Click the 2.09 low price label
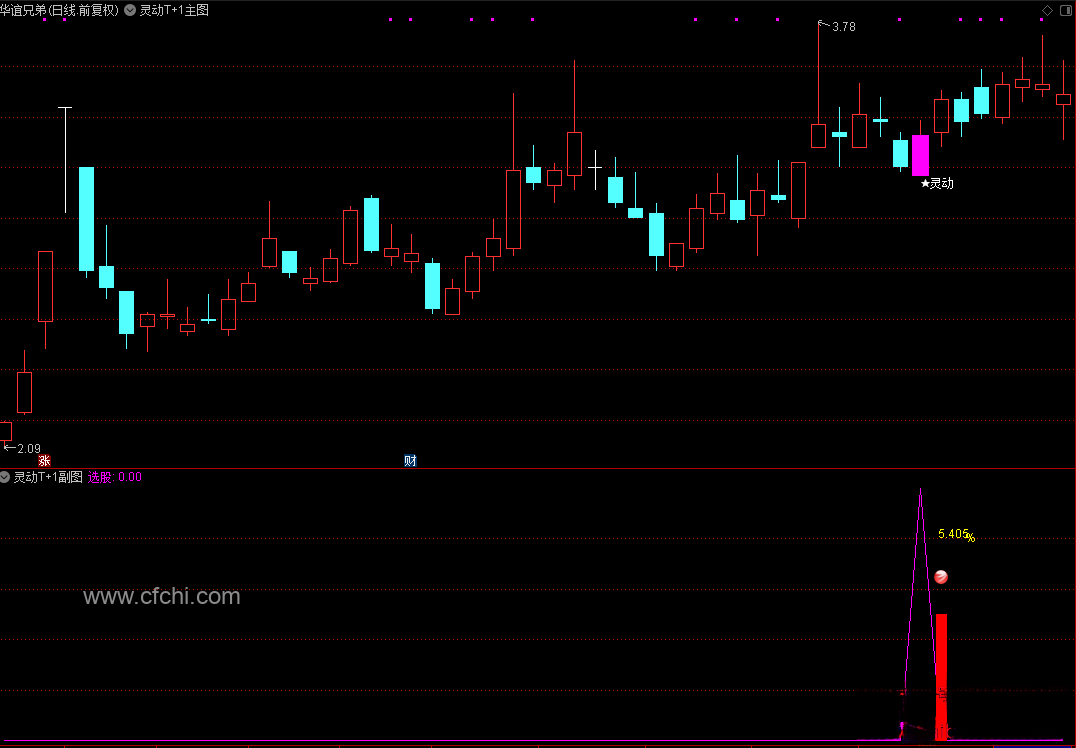 tap(29, 449)
